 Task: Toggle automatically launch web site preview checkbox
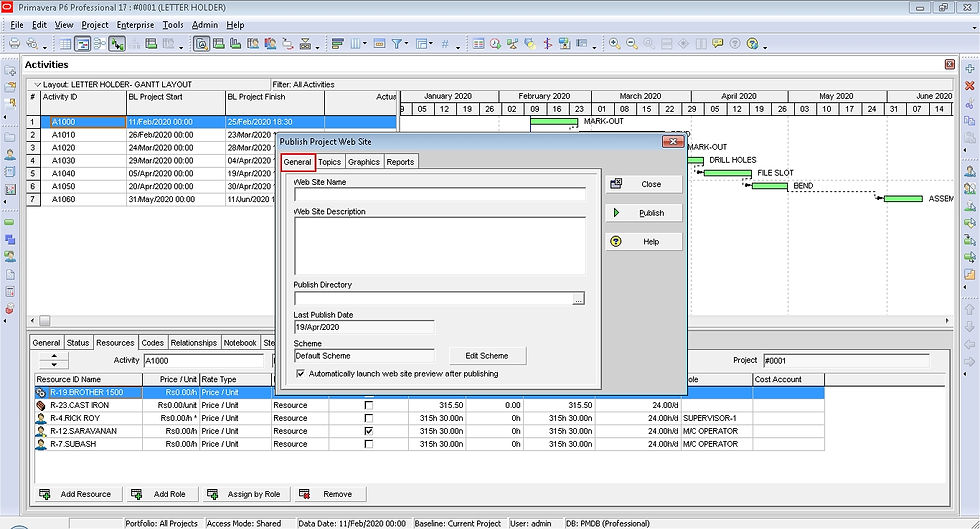(301, 373)
